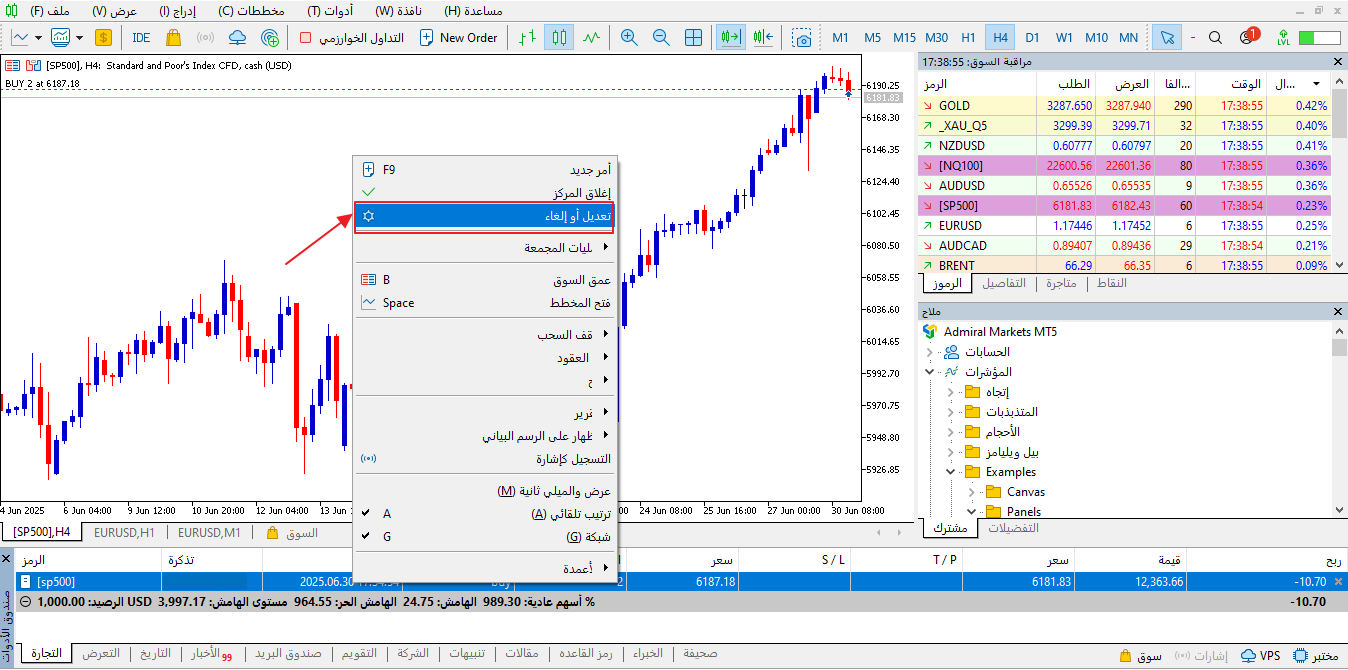
Task: Click the green LVL arrow icon
Action: point(1283,37)
